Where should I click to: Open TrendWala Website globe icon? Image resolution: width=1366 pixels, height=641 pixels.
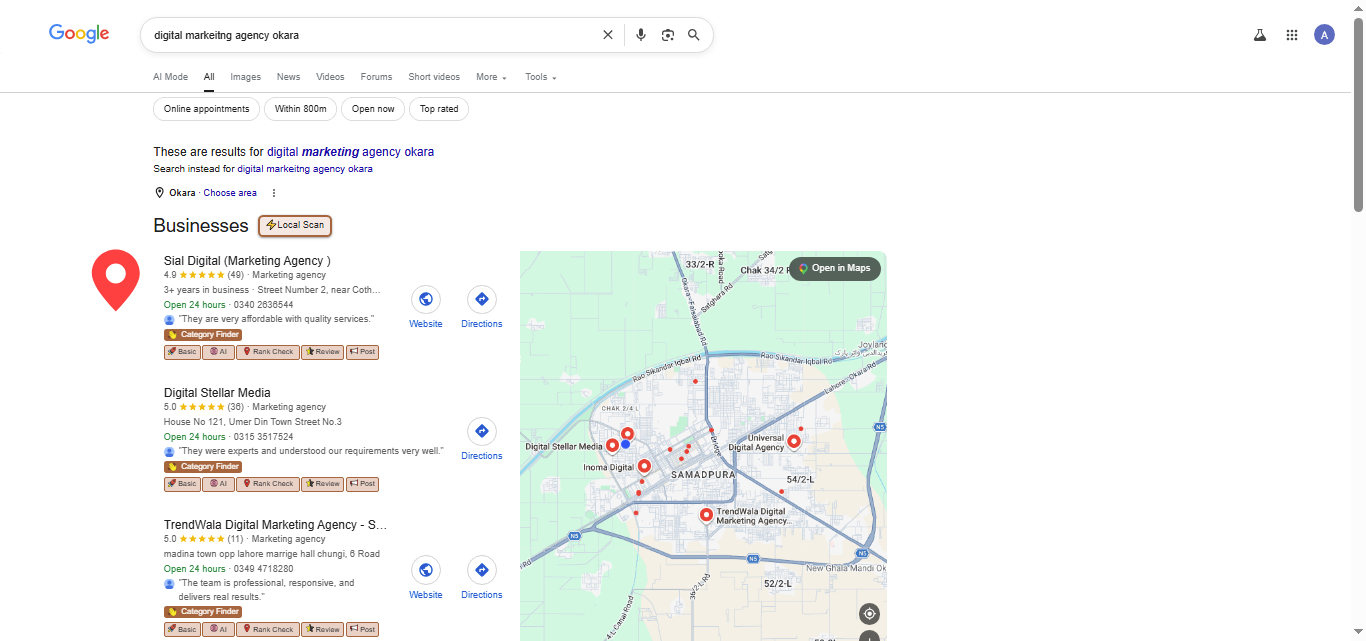coord(426,570)
